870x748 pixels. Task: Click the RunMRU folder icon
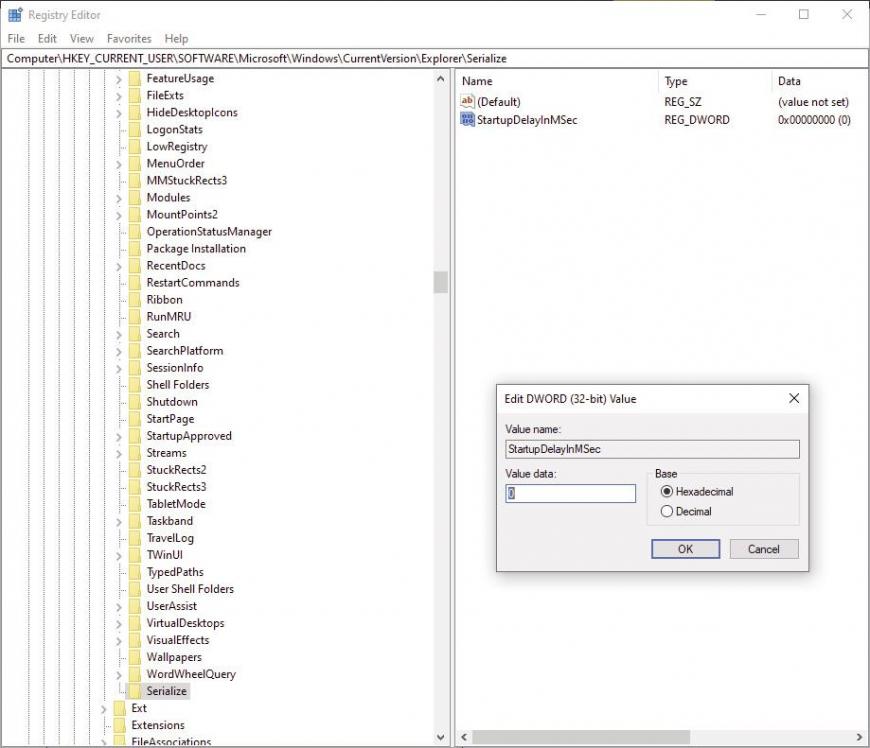coord(134,317)
